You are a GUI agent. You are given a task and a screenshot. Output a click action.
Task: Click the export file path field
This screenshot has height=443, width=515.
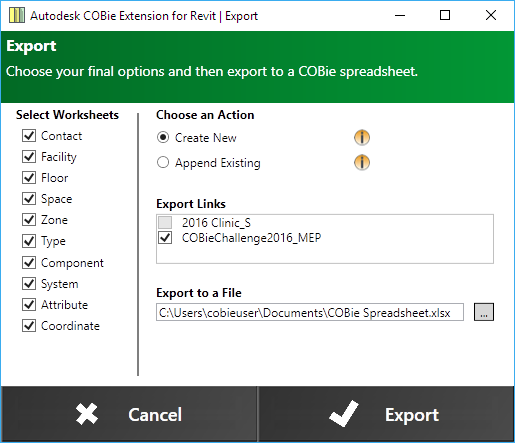(x=310, y=312)
